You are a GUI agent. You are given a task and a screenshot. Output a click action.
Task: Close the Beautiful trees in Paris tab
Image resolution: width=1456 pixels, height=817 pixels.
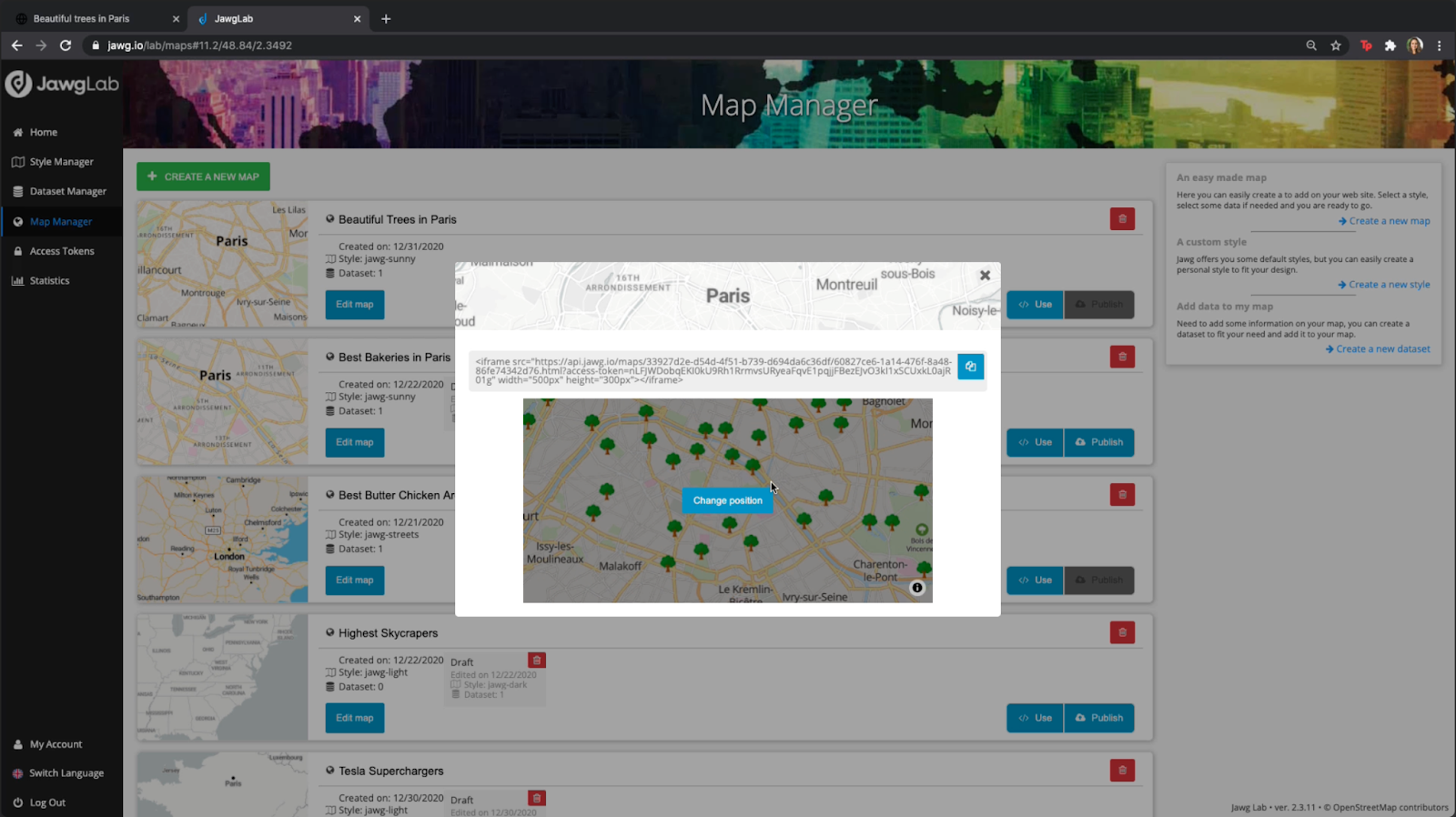pyautogui.click(x=176, y=18)
